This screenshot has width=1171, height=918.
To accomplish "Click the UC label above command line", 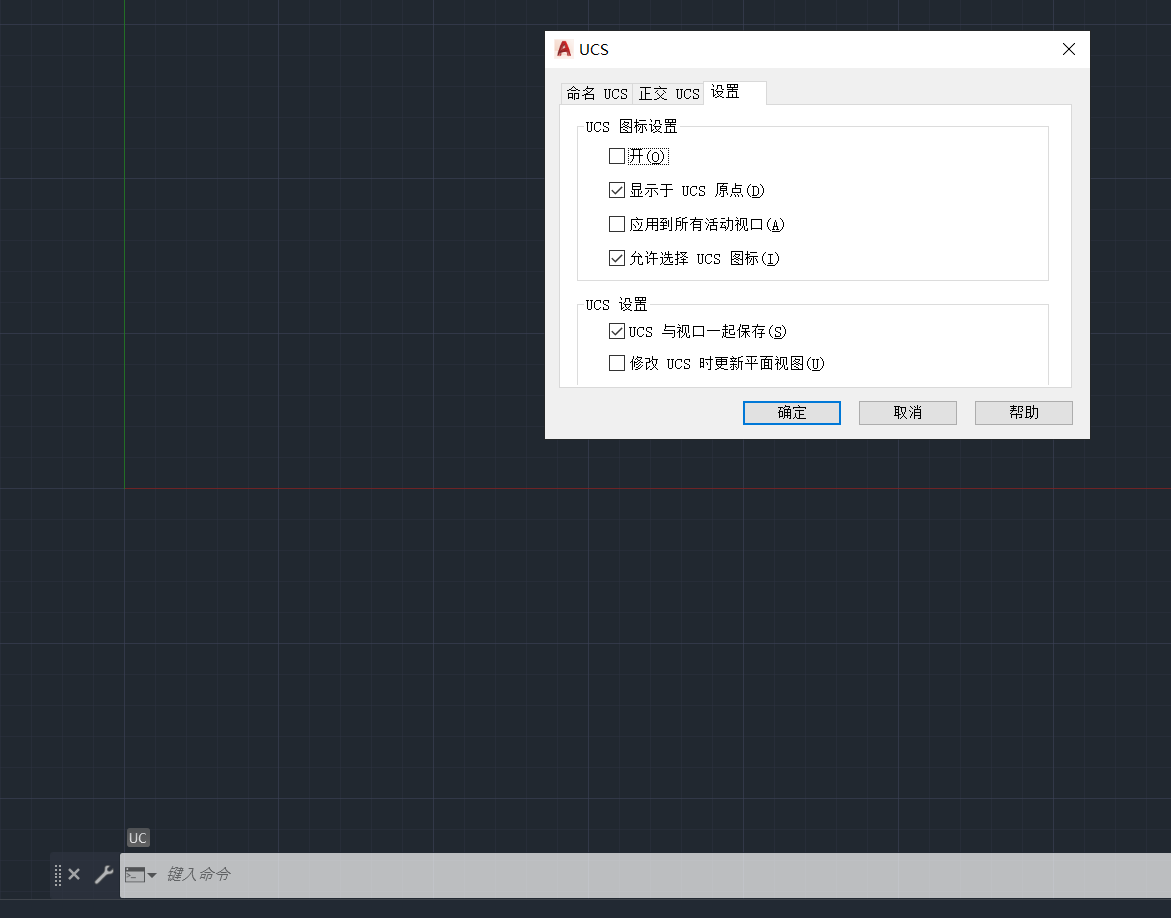I will (x=138, y=838).
